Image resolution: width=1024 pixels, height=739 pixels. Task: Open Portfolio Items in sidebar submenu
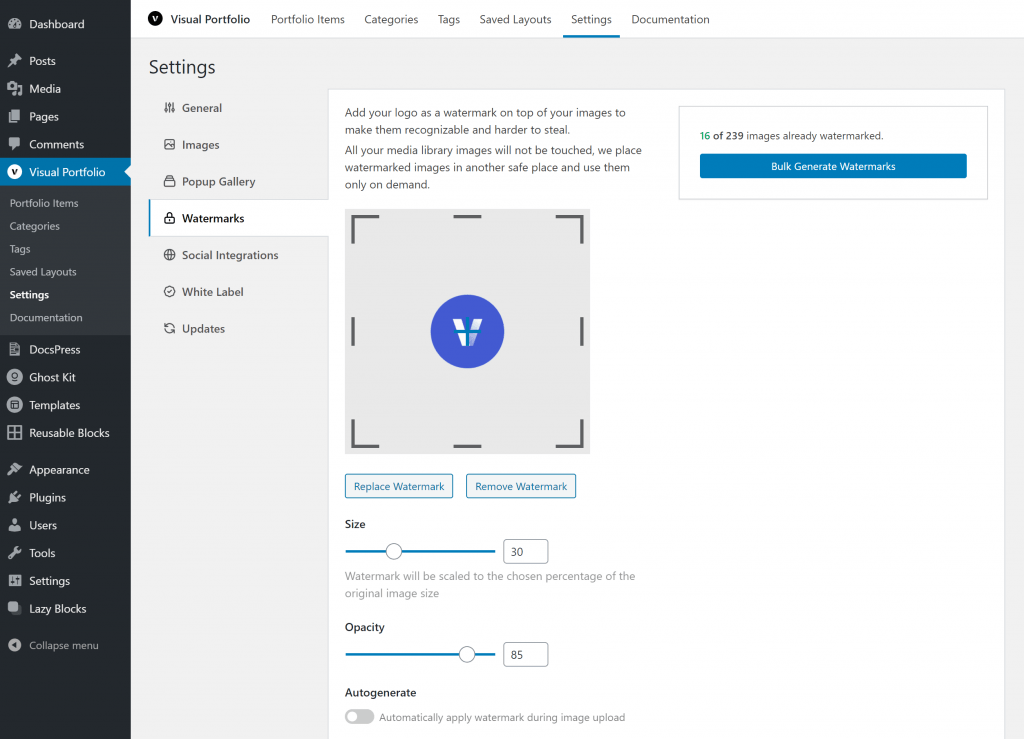44,203
